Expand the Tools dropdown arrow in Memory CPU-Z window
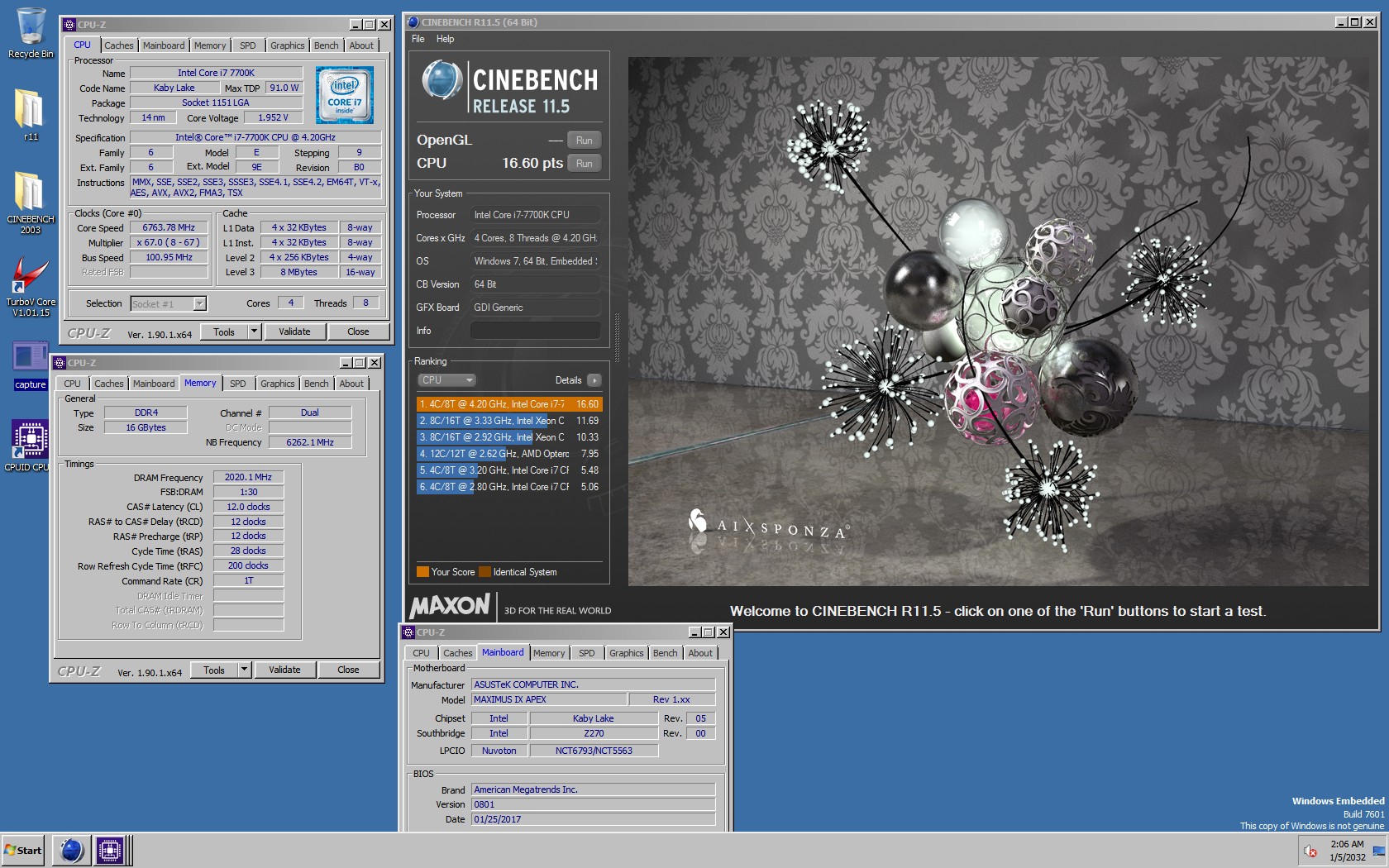This screenshot has height=868, width=1389. (x=244, y=670)
